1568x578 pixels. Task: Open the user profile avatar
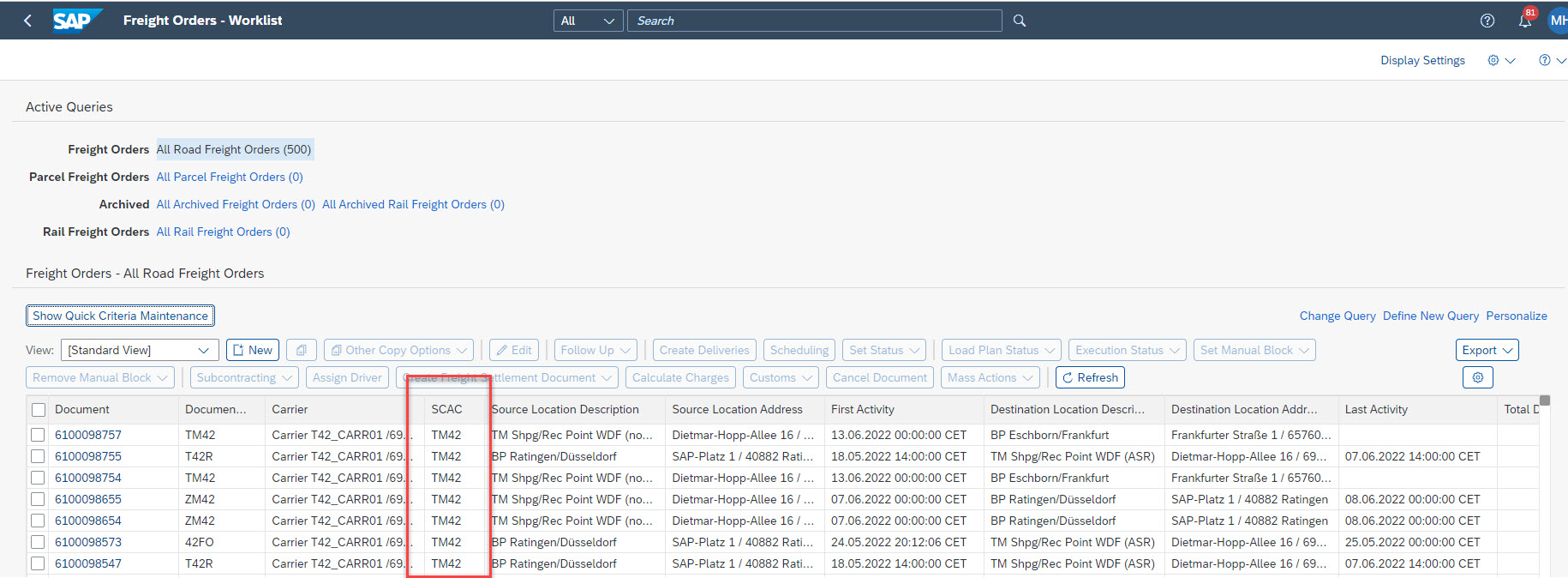point(1558,21)
